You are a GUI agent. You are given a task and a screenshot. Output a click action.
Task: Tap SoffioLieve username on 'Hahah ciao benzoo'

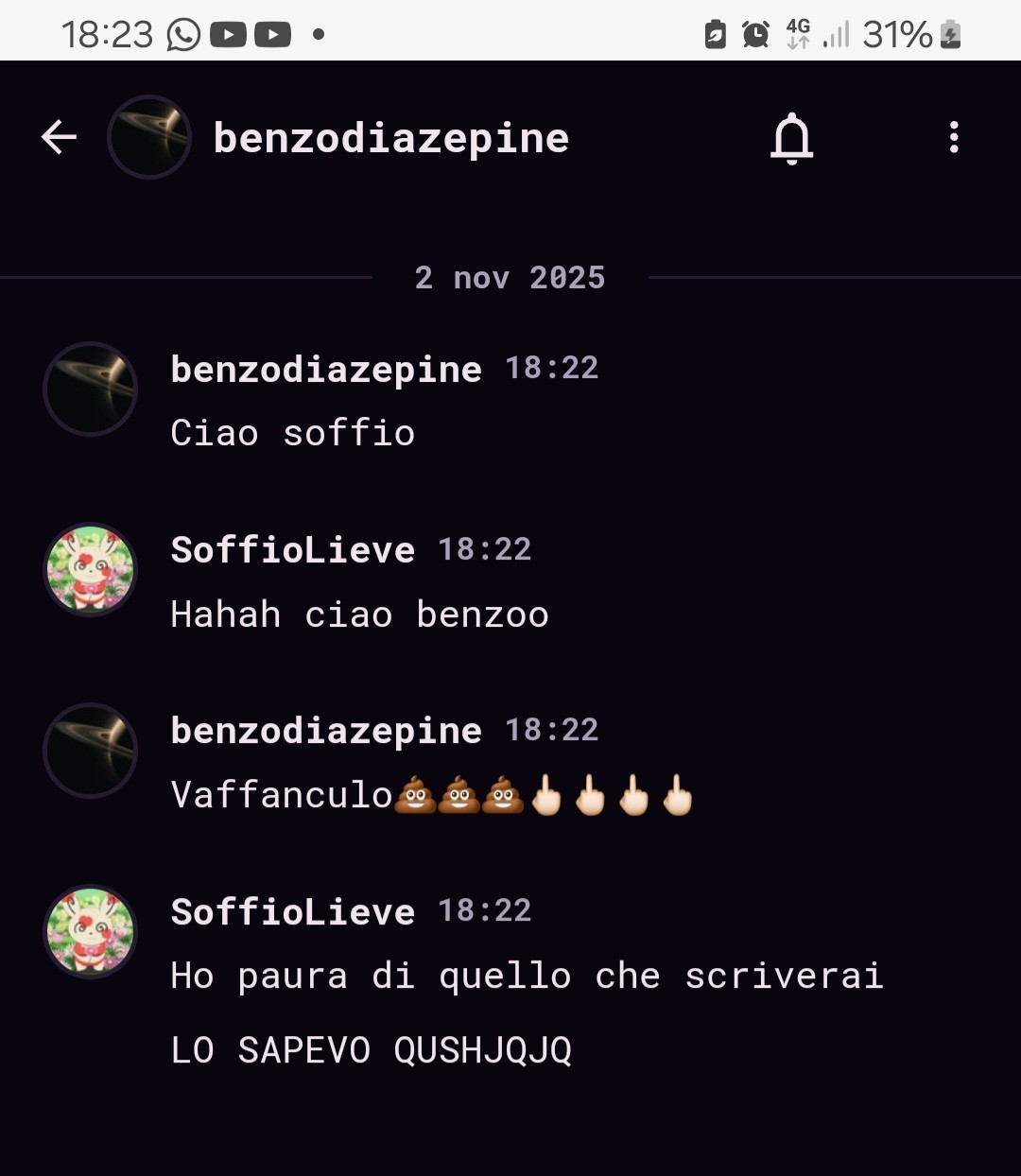[x=293, y=550]
